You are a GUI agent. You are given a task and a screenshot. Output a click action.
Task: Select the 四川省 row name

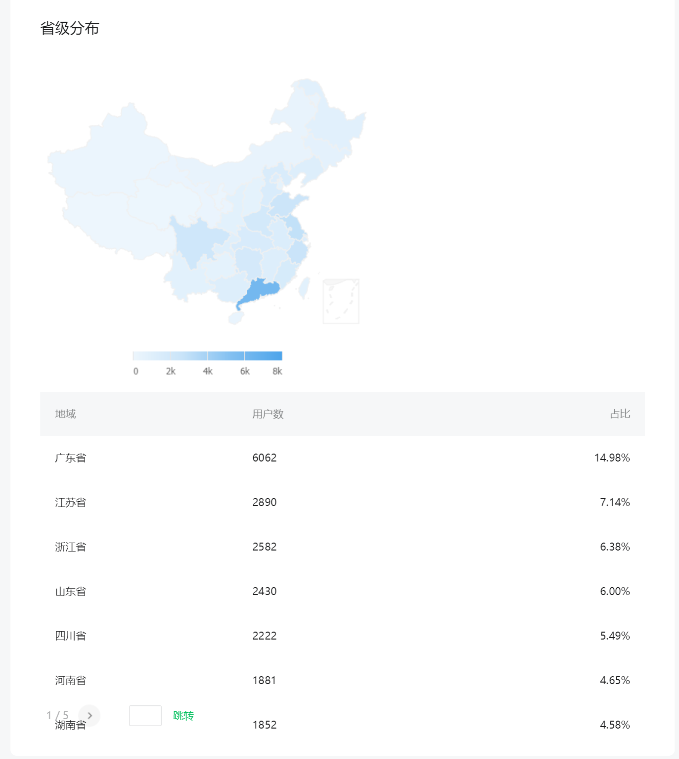point(71,636)
